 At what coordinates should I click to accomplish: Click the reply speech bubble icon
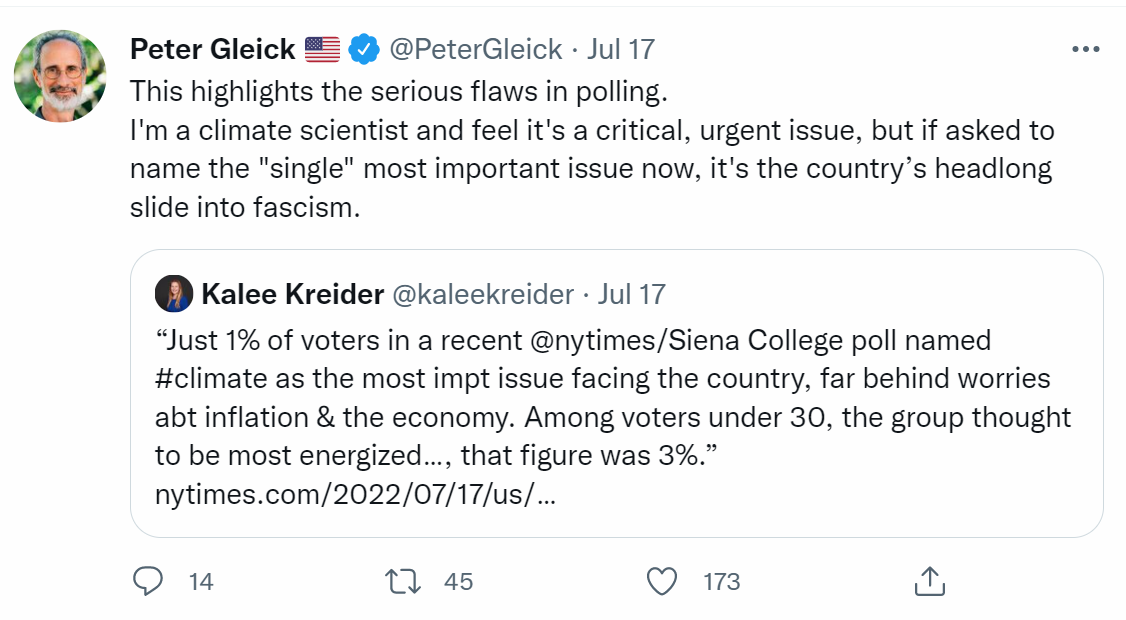click(148, 581)
